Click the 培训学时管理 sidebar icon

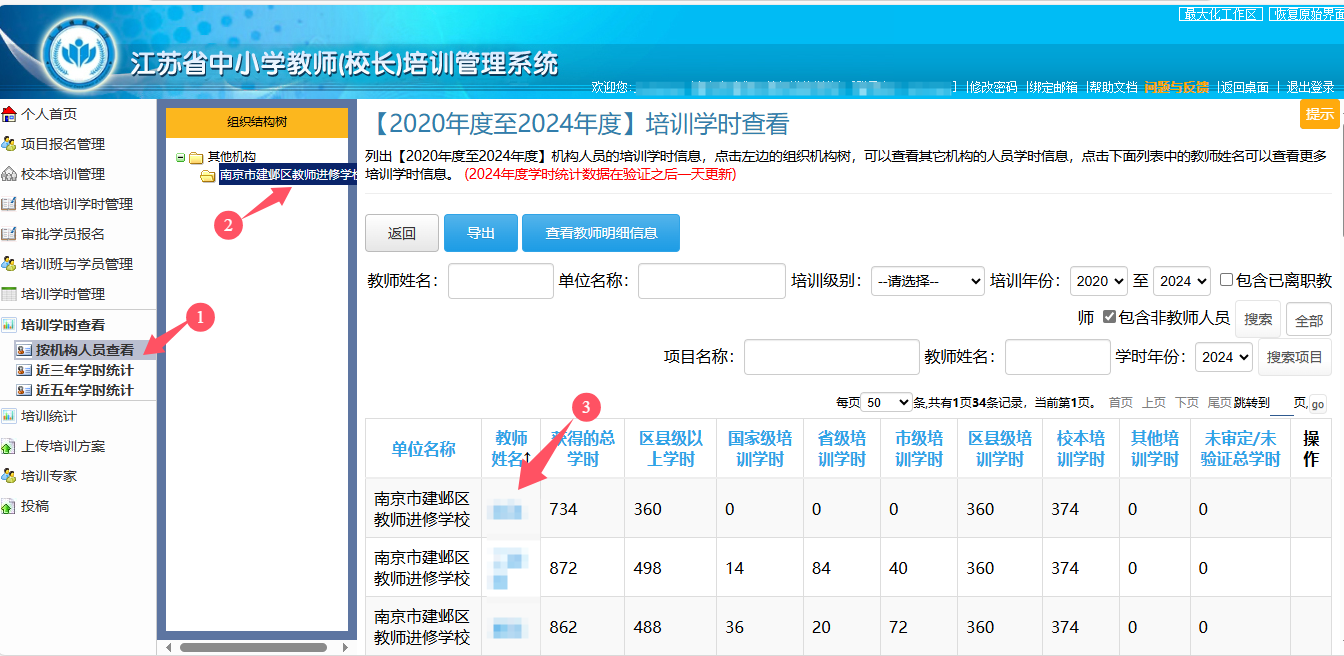coord(10,294)
